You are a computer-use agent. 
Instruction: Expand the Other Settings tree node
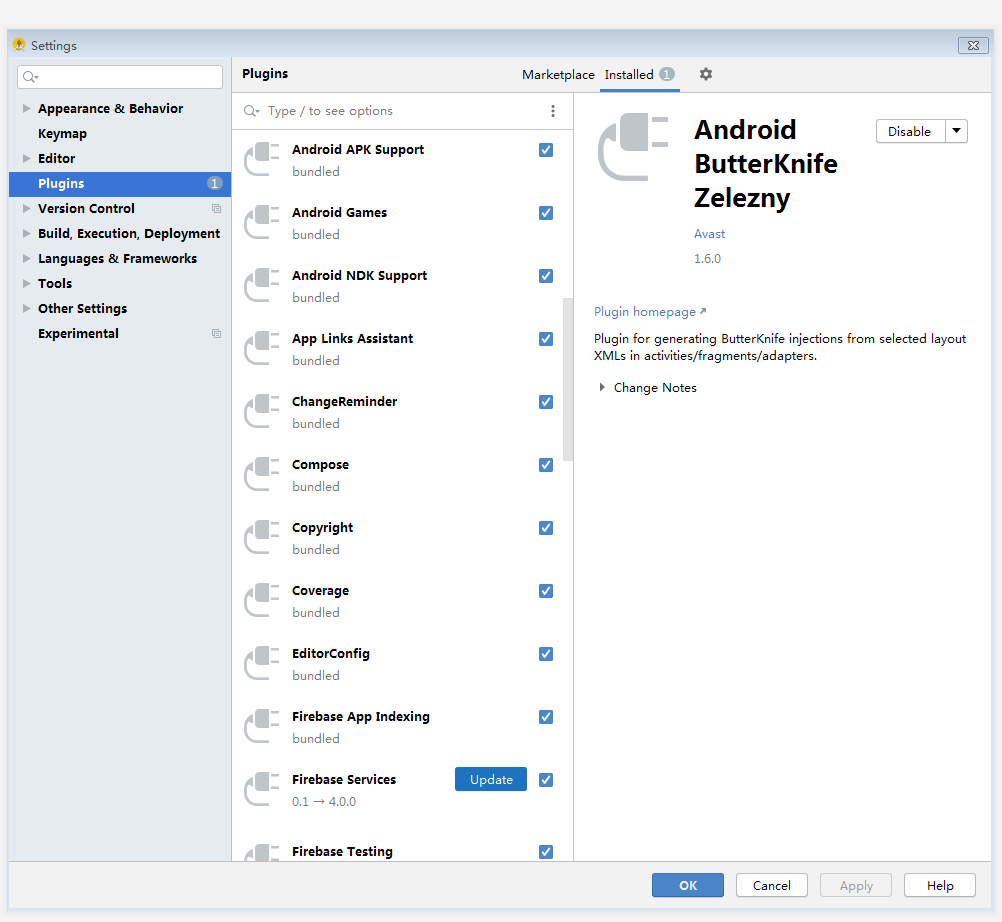point(26,308)
